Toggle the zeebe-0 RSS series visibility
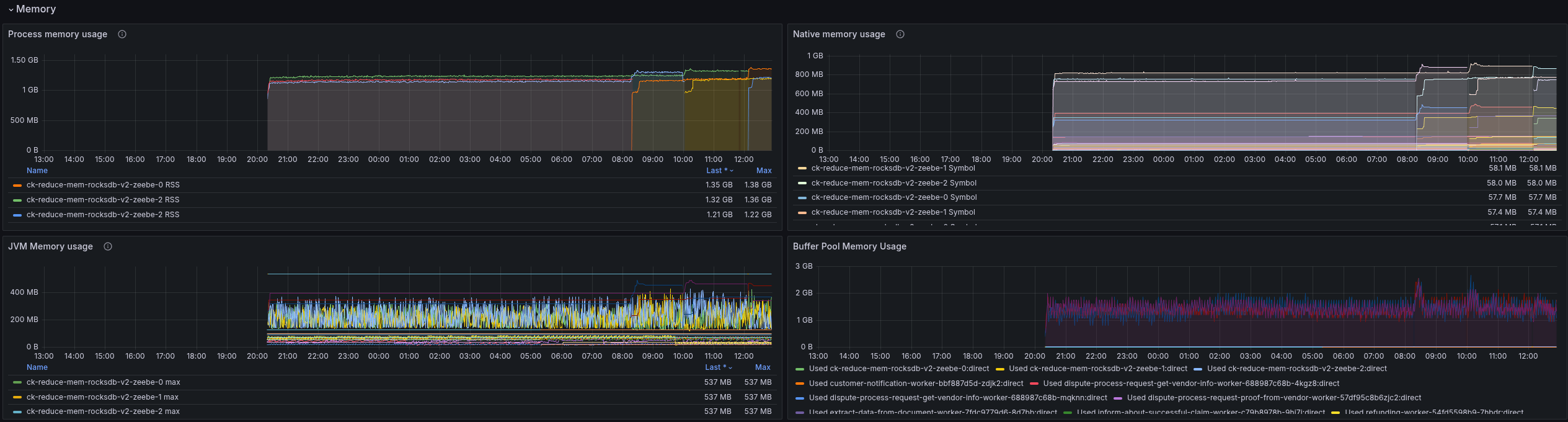Image resolution: width=1568 pixels, height=422 pixels. [103, 185]
